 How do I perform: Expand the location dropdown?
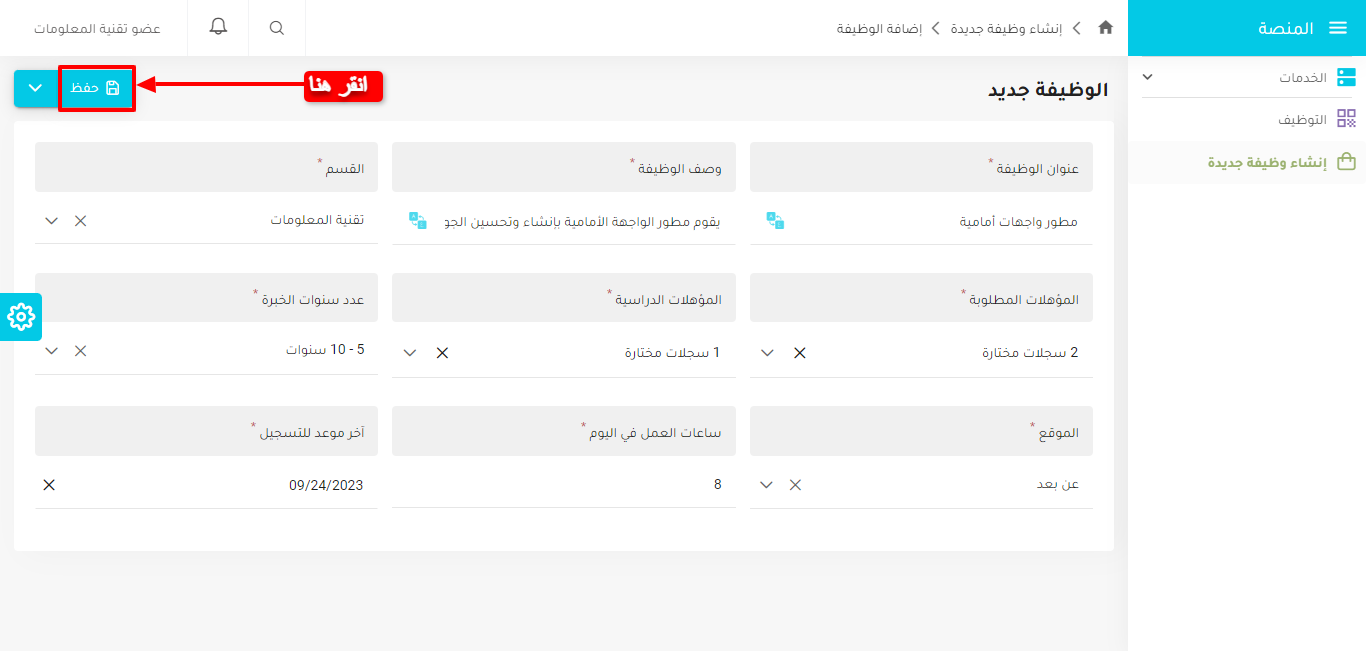tap(766, 485)
